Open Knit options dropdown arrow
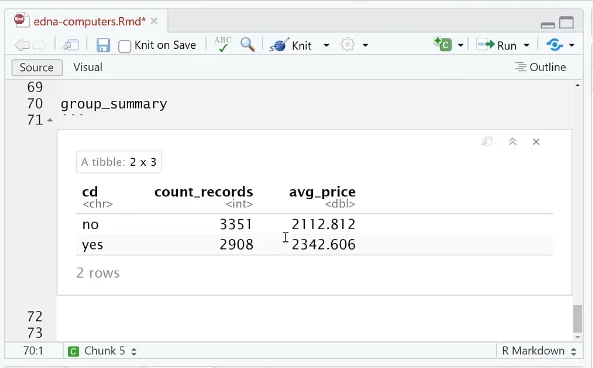Viewport: 593px width, 368px height. (326, 45)
